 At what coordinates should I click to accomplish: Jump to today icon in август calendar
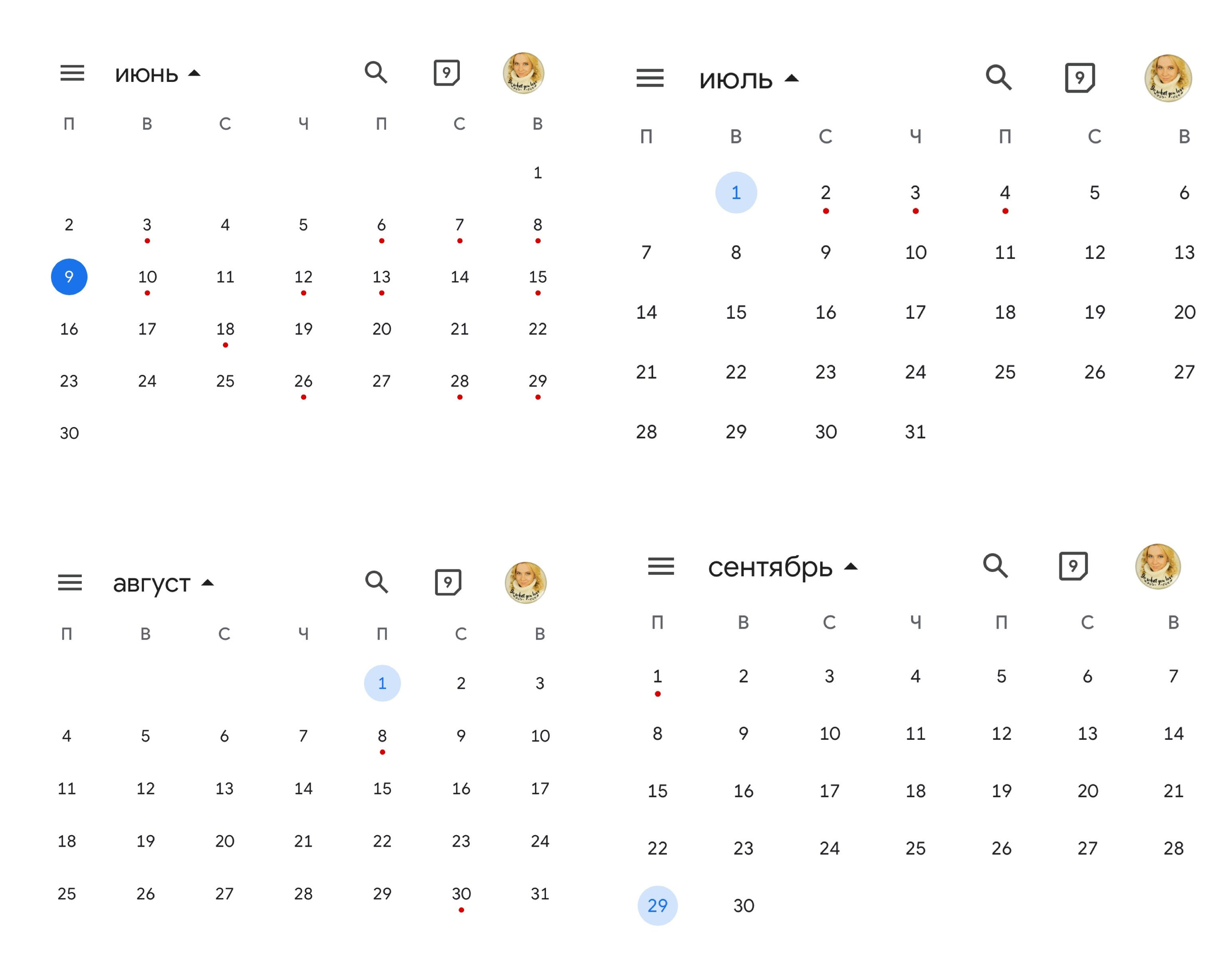[x=448, y=582]
